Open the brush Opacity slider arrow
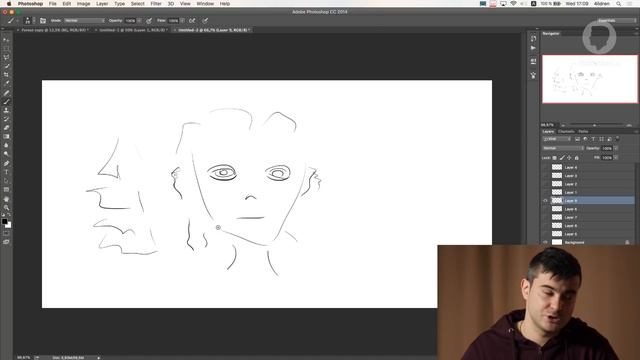This screenshot has height=360, width=640. (139, 20)
